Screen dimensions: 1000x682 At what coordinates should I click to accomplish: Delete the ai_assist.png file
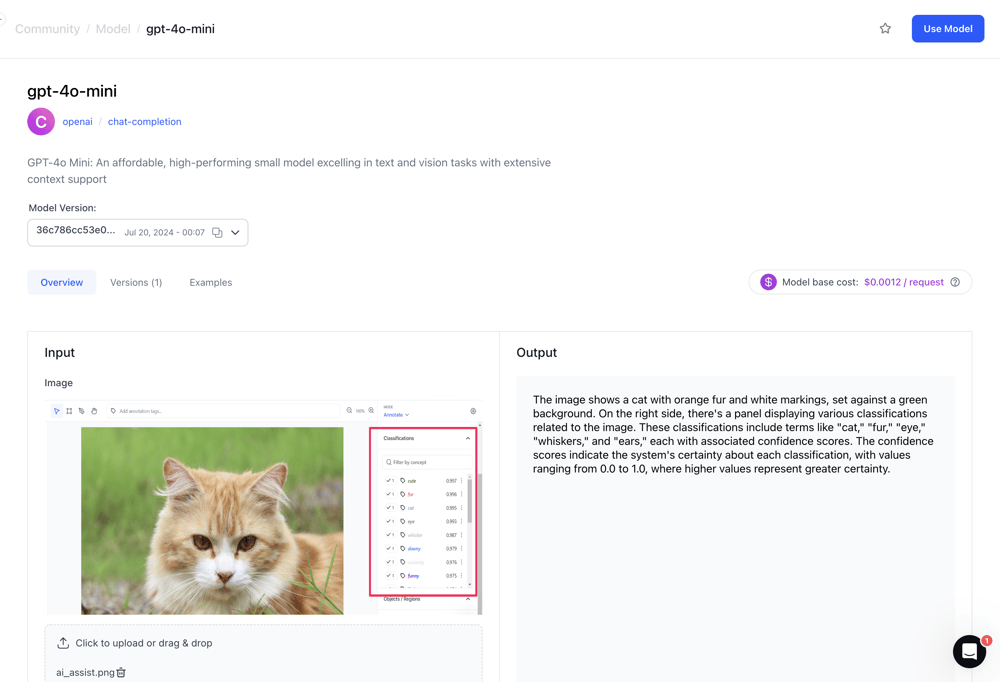click(121, 673)
